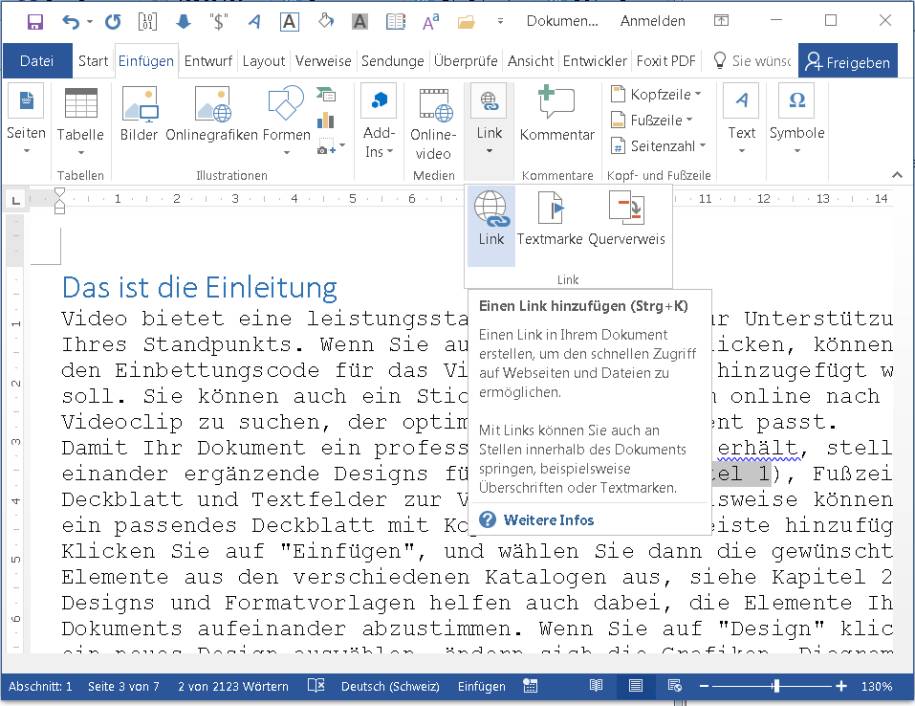This screenshot has height=706, width=915.
Task: Add a Kommentar to the document
Action: 556,113
